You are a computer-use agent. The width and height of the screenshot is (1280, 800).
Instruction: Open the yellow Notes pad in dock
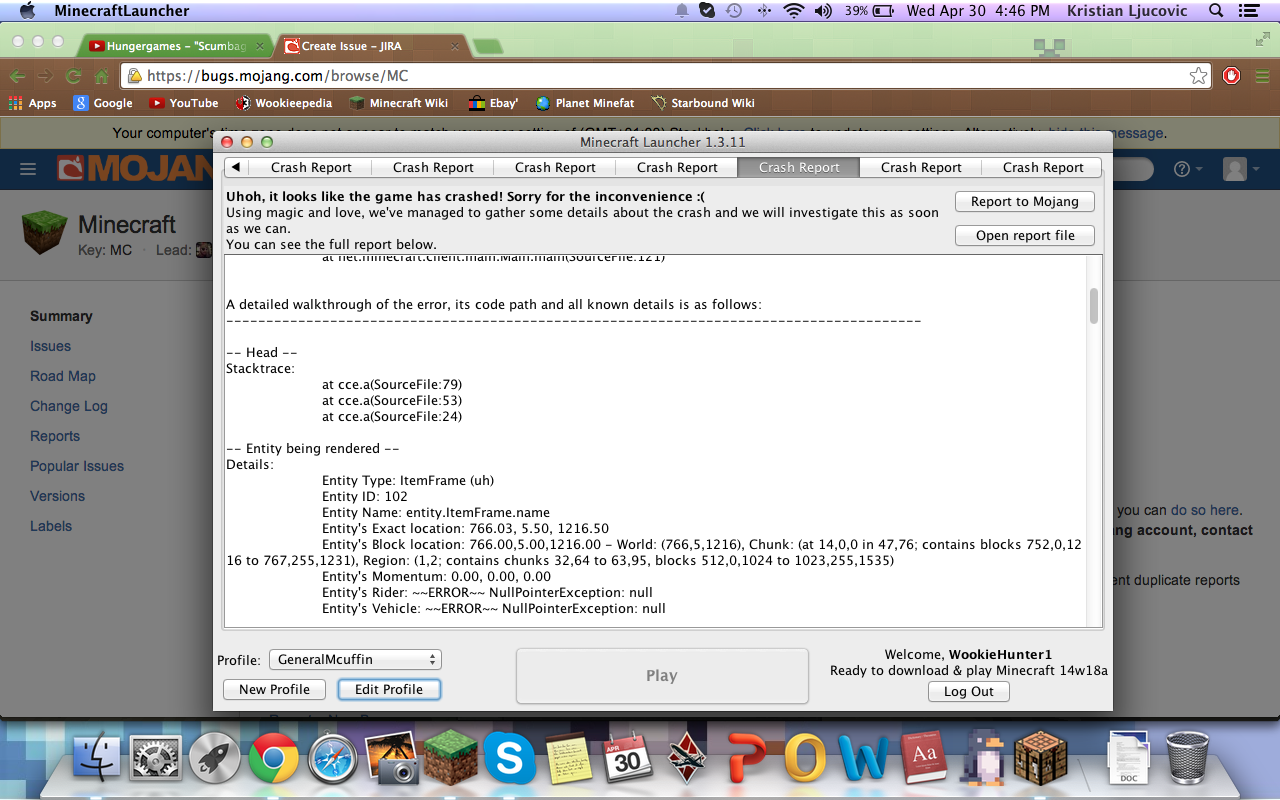pyautogui.click(x=569, y=757)
